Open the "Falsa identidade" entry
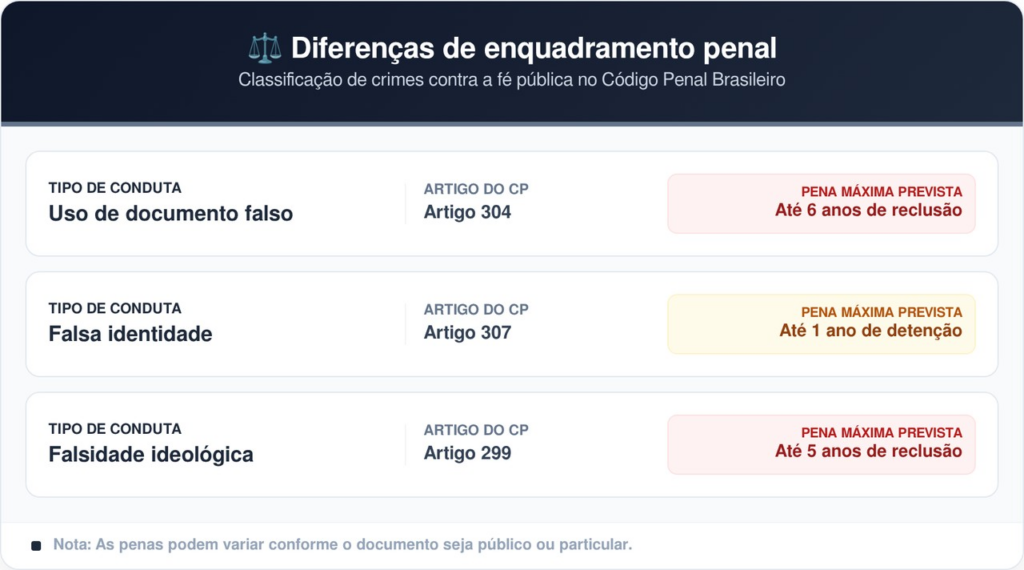Image resolution: width=1024 pixels, height=570 pixels. 131,334
